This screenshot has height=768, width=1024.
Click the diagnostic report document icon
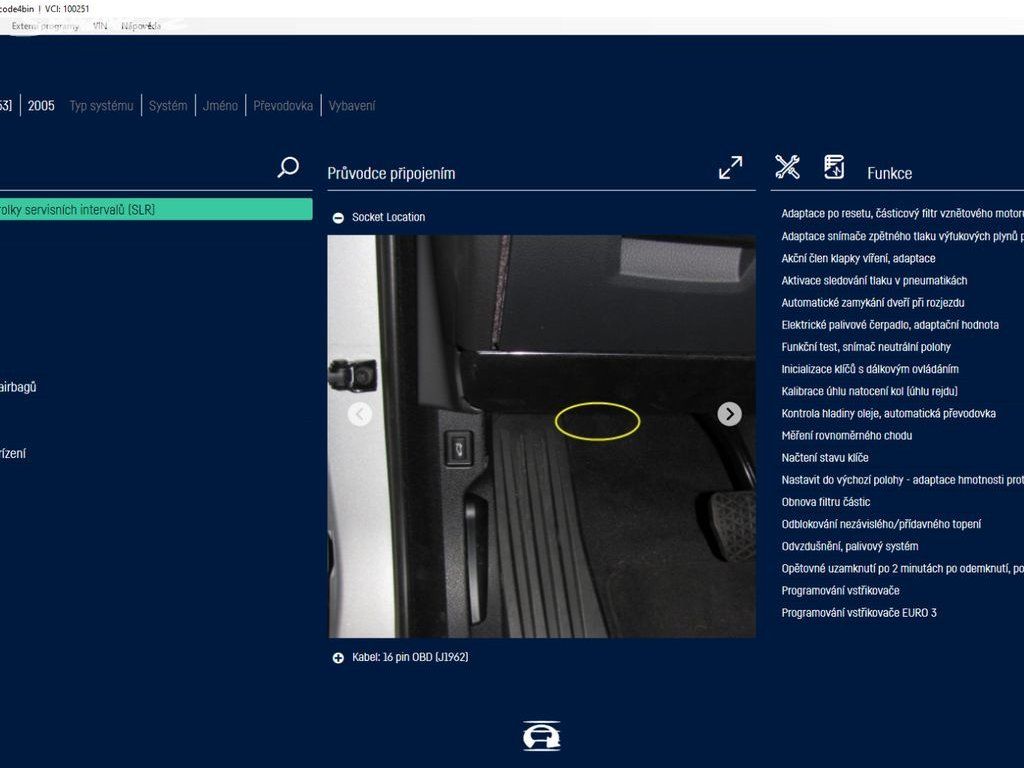click(834, 168)
